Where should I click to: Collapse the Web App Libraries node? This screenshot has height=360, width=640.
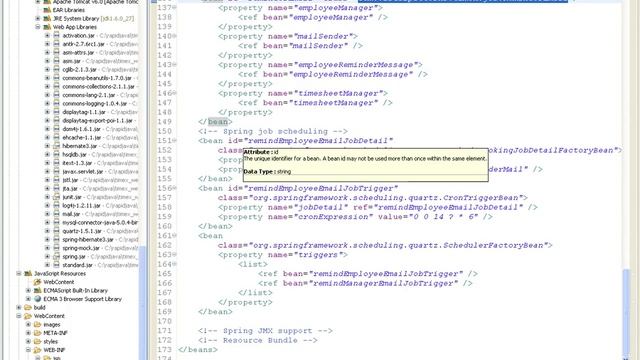coord(38,27)
